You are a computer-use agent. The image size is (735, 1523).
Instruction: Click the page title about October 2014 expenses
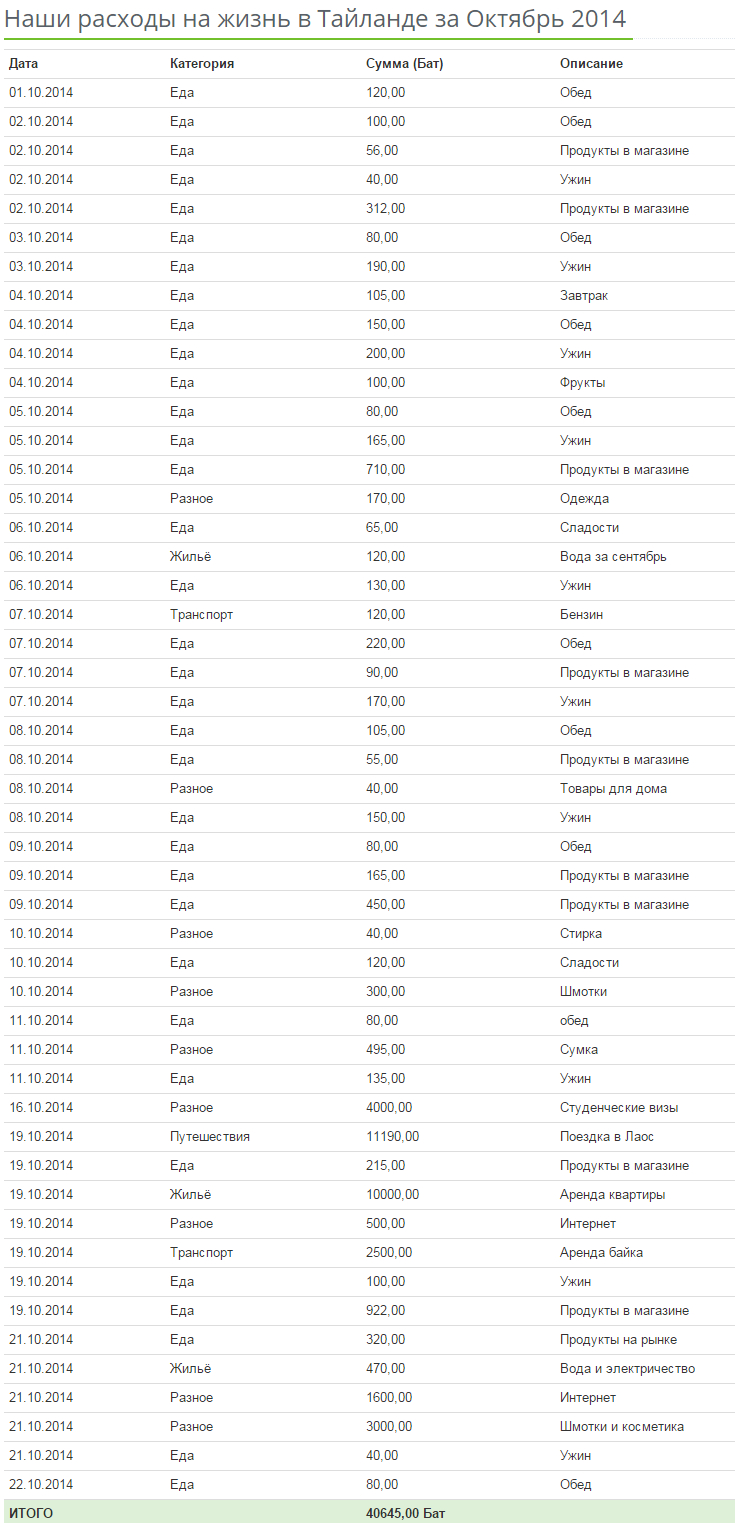[x=316, y=18]
